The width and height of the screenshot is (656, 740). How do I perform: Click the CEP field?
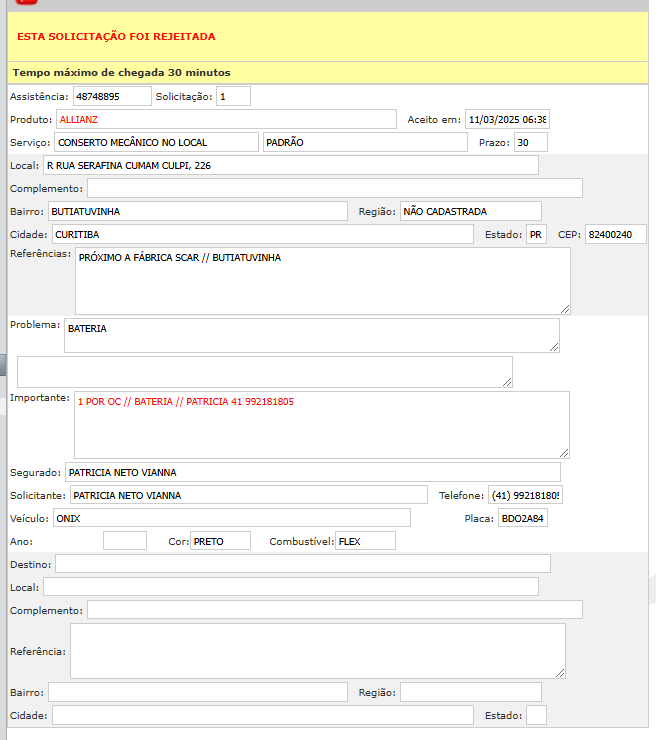[x=615, y=234]
